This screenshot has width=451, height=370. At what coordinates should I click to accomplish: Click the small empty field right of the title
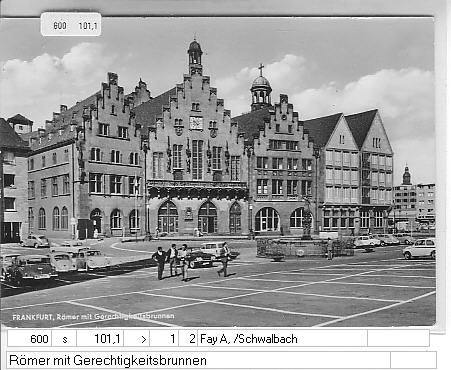(413, 360)
